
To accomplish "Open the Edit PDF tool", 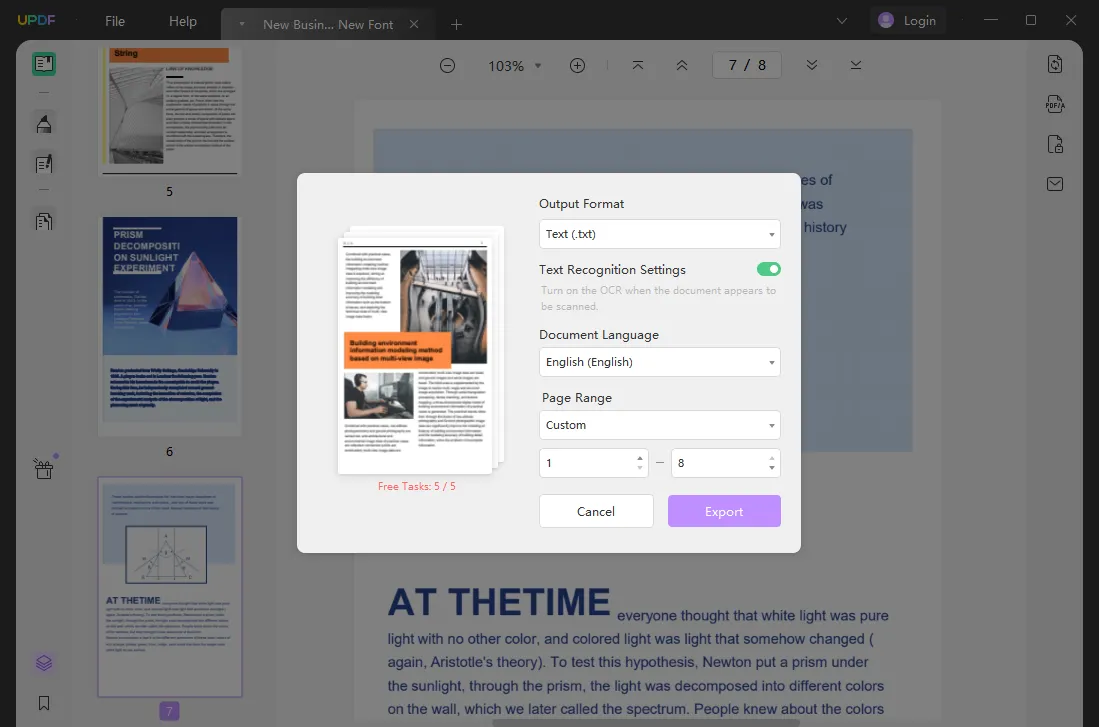I will pyautogui.click(x=44, y=164).
